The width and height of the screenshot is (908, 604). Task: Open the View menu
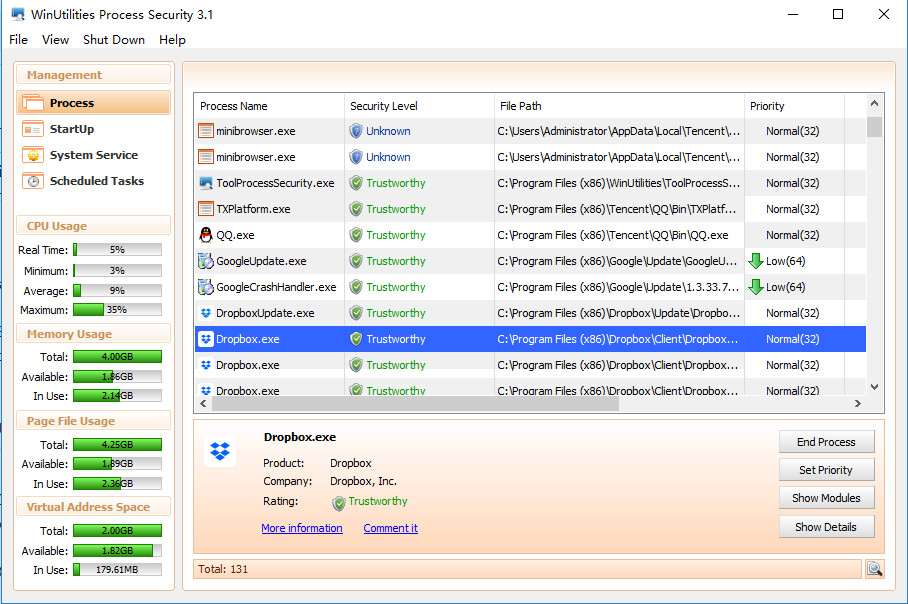pos(56,40)
